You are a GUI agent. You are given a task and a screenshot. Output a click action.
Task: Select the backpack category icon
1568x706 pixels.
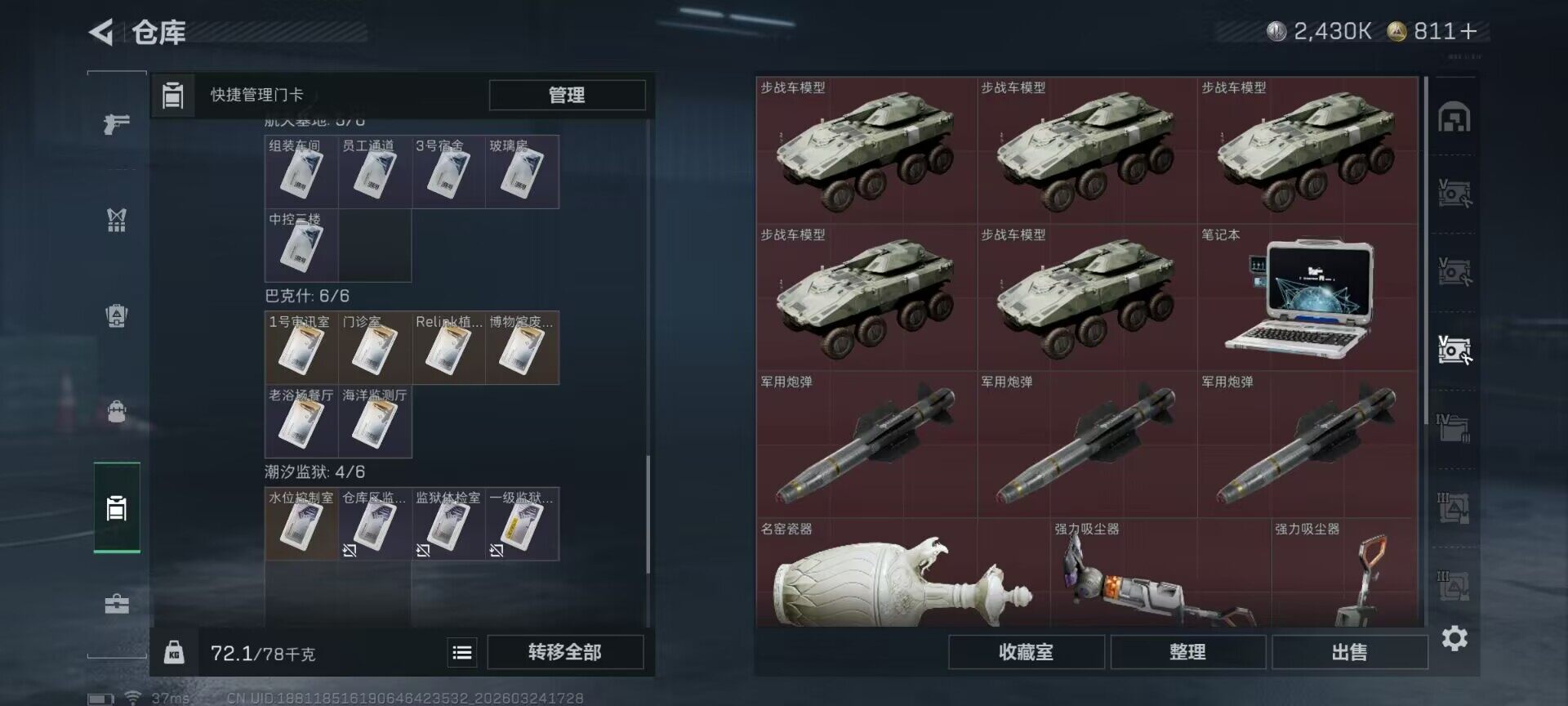[x=117, y=411]
